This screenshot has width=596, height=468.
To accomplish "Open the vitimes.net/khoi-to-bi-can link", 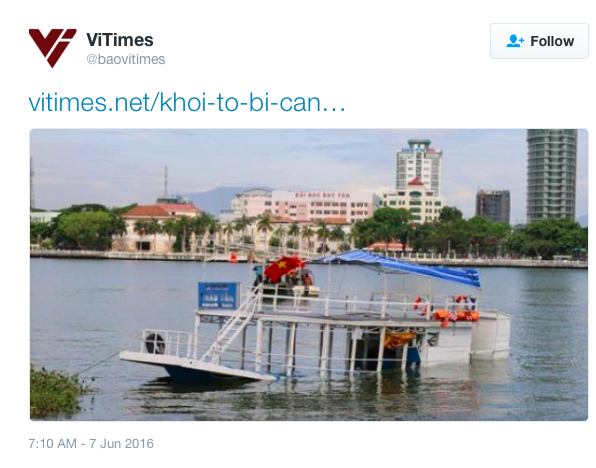I will pyautogui.click(x=187, y=102).
